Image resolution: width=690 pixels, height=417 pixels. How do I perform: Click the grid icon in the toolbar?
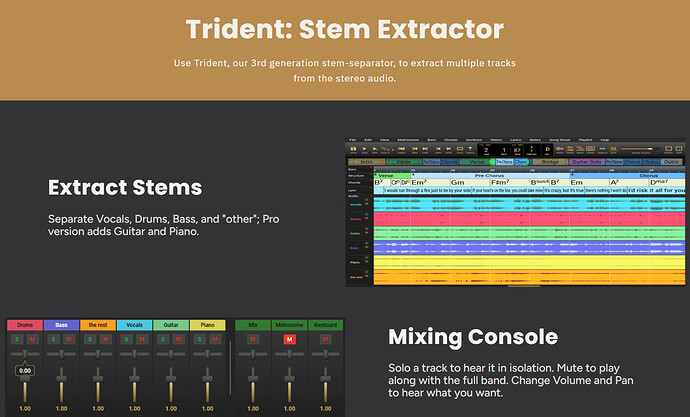(x=613, y=150)
